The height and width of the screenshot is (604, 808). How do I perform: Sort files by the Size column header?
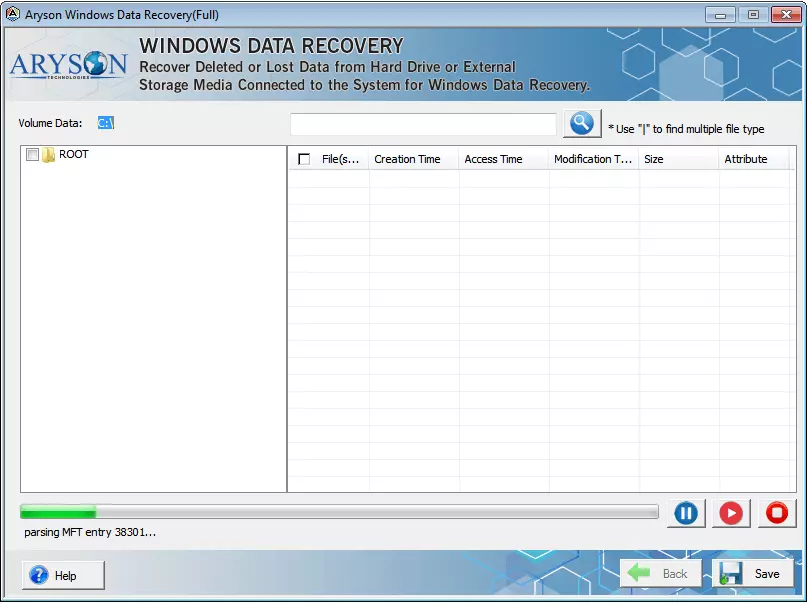652,158
